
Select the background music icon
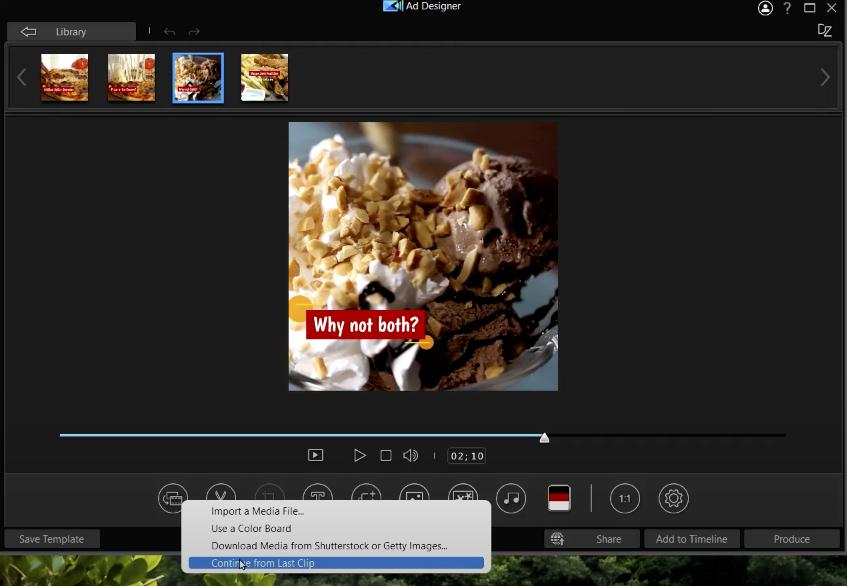coord(511,498)
